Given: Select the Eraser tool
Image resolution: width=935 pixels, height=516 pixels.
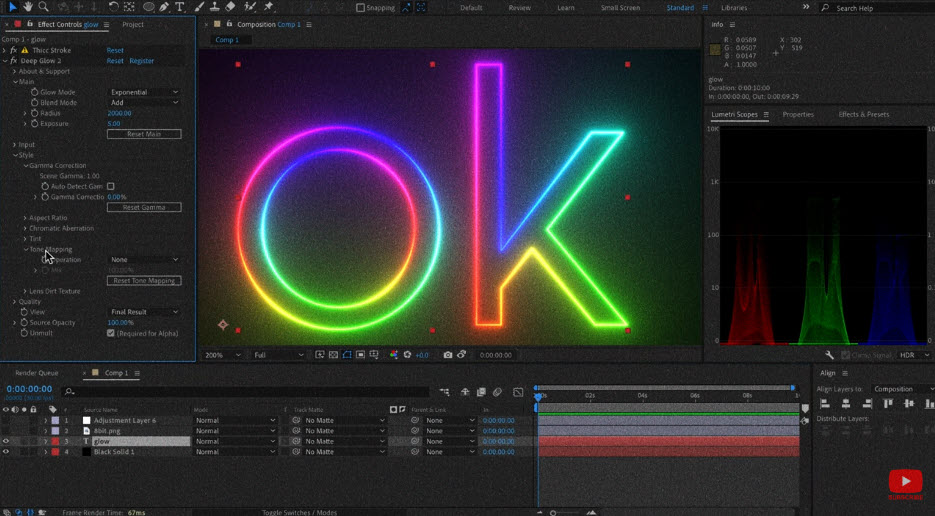Looking at the screenshot, I should click(230, 7).
